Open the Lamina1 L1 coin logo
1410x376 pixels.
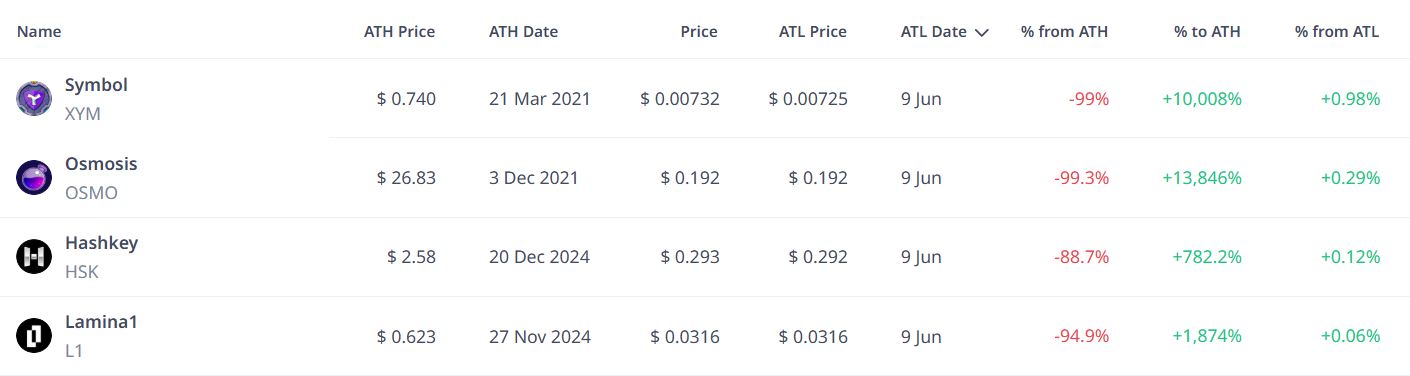[x=34, y=336]
